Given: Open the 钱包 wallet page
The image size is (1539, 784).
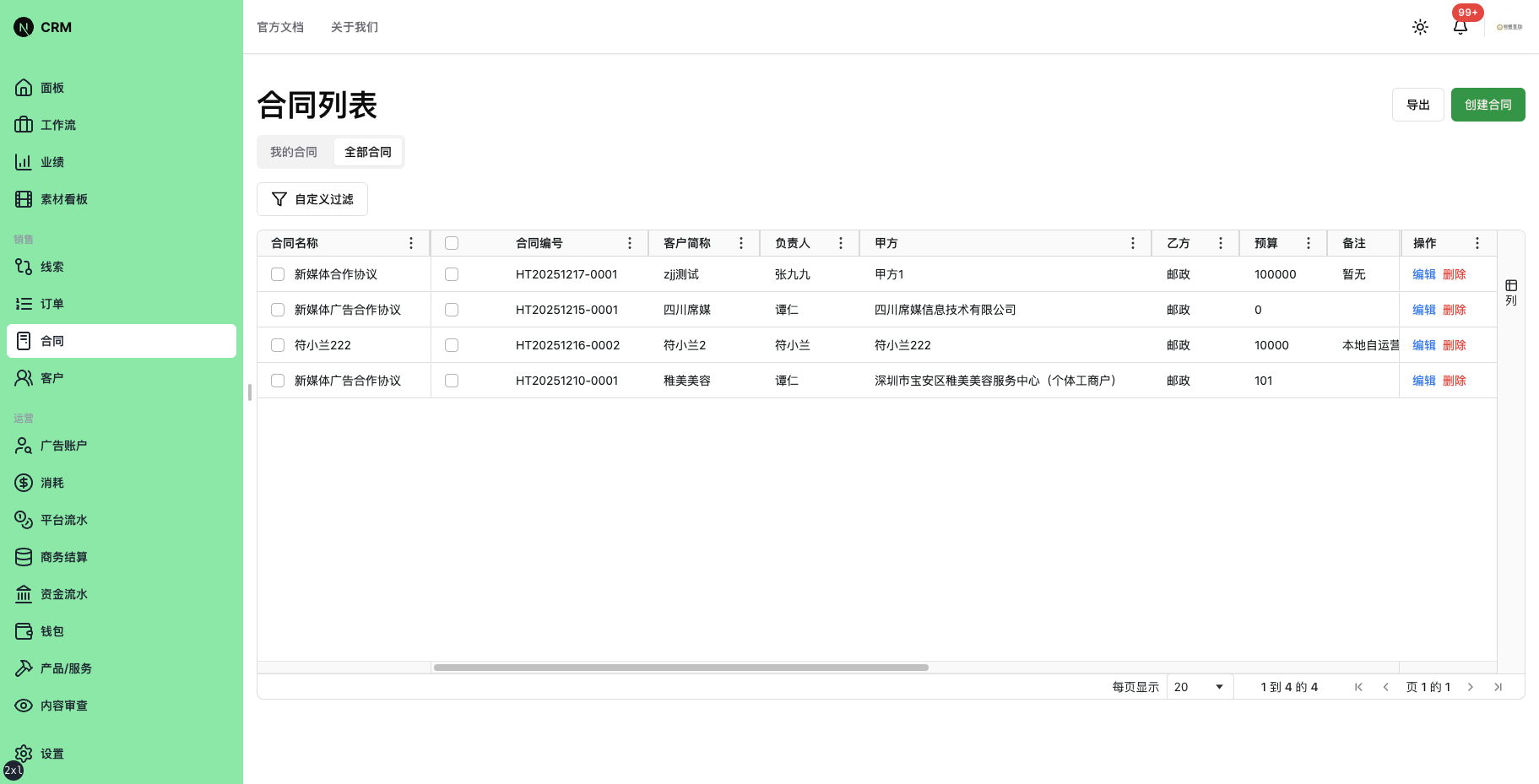Looking at the screenshot, I should click(51, 630).
